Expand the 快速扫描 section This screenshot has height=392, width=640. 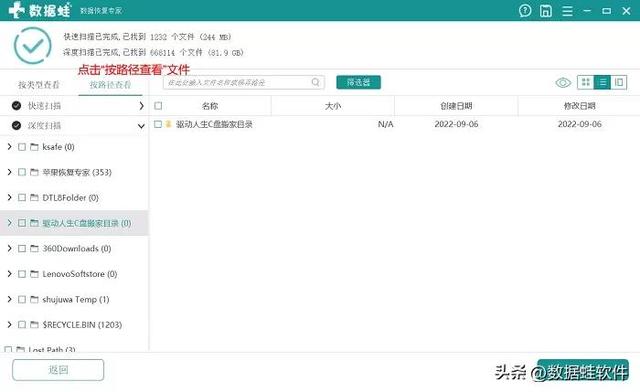click(x=141, y=106)
